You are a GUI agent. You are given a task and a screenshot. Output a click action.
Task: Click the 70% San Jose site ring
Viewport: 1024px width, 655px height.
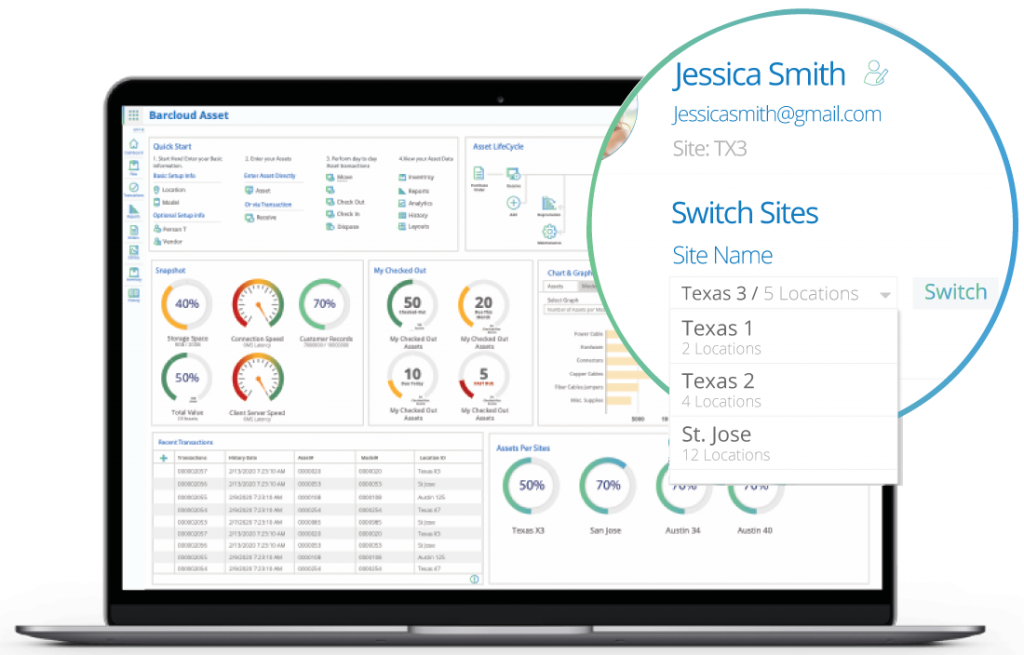pos(607,485)
